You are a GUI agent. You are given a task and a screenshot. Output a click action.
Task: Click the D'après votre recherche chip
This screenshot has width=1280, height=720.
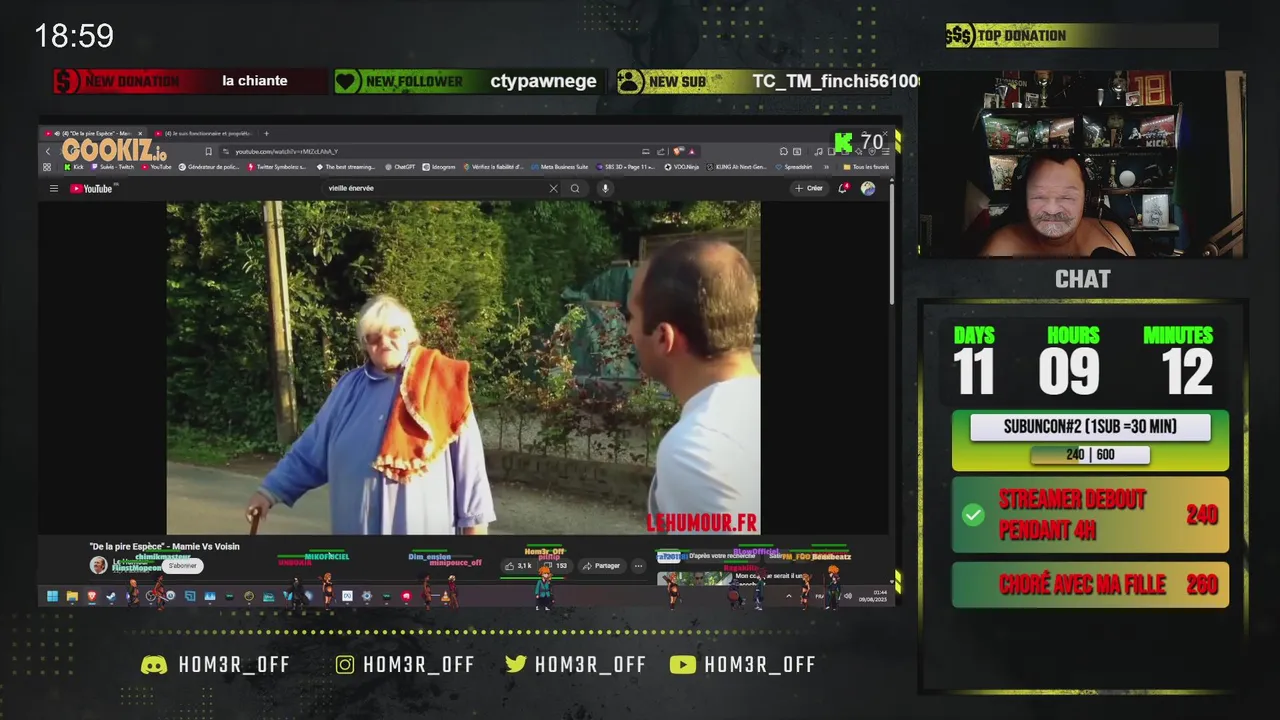pos(721,556)
